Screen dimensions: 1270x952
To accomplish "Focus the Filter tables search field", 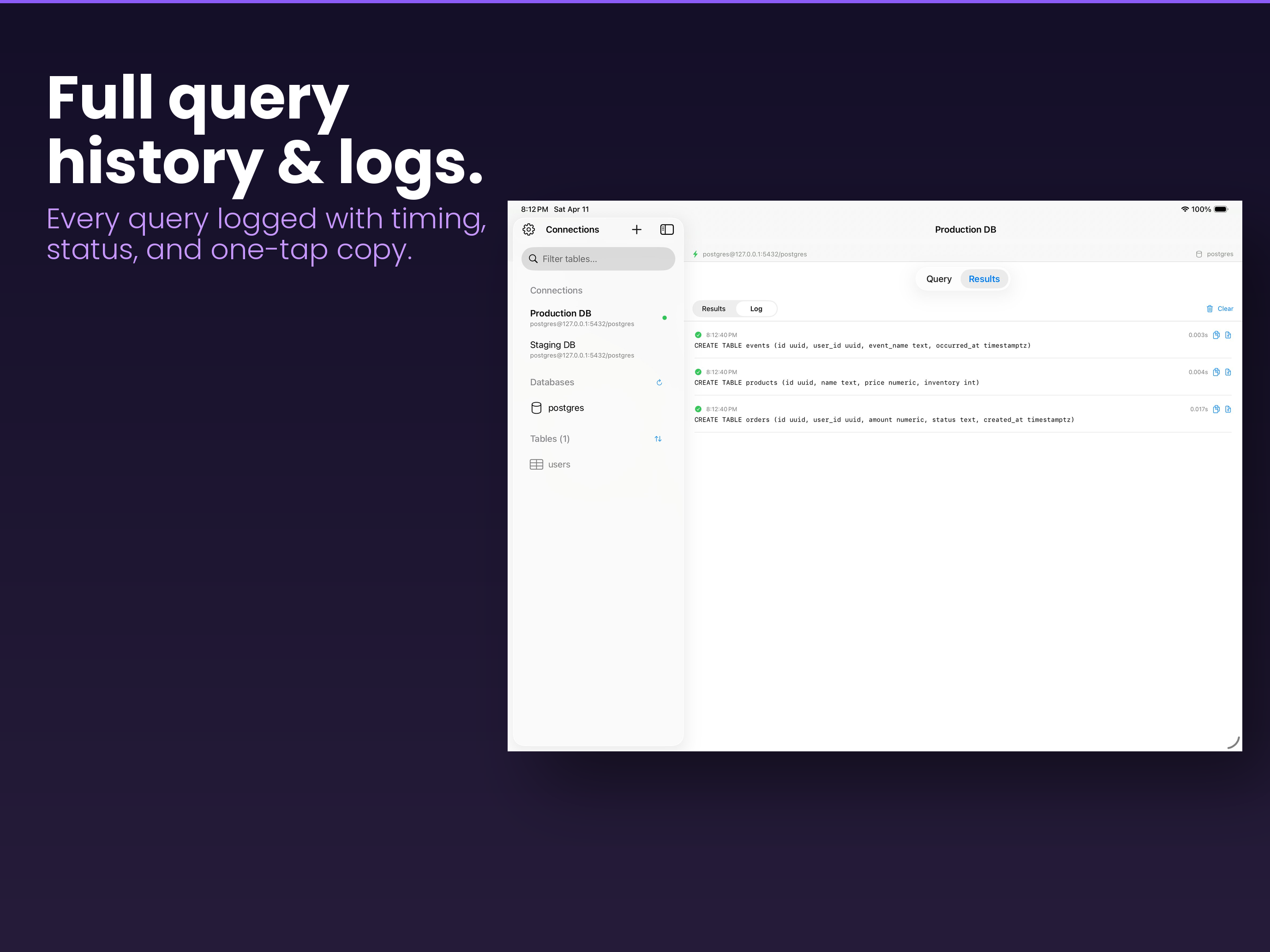I will coord(598,259).
